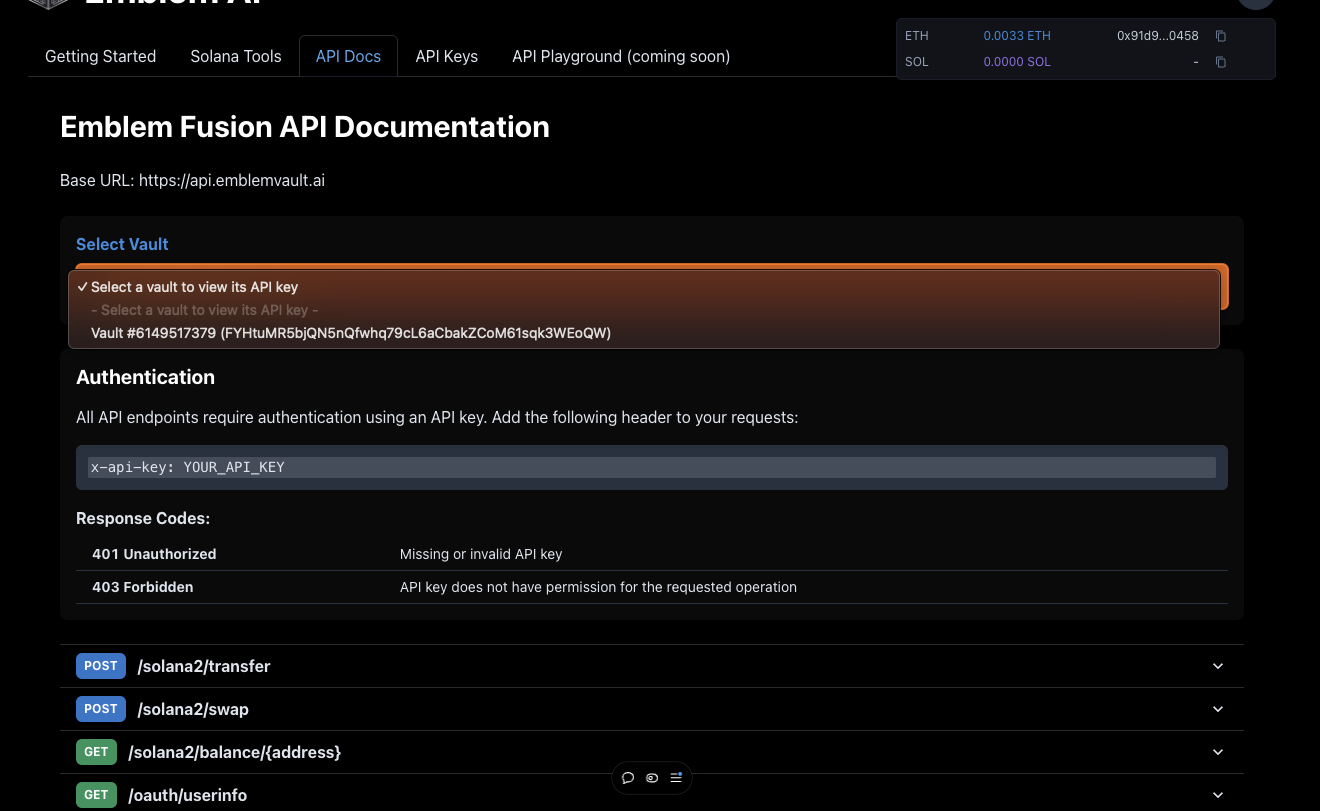This screenshot has height=811, width=1320.
Task: Click the POST badge for /solana2/transfer
Action: [101, 666]
